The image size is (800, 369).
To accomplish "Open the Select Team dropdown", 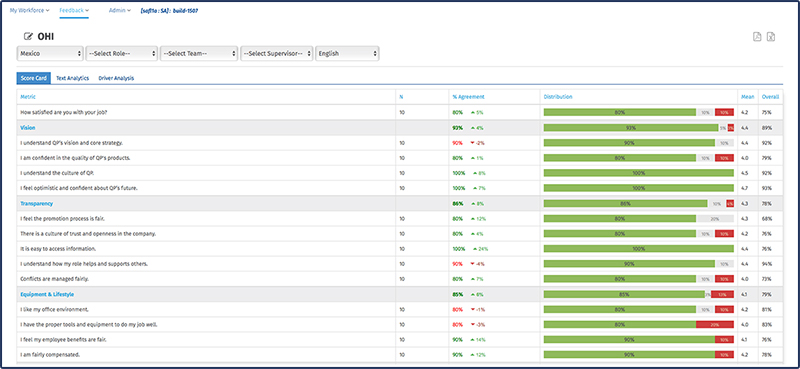I will pos(199,53).
